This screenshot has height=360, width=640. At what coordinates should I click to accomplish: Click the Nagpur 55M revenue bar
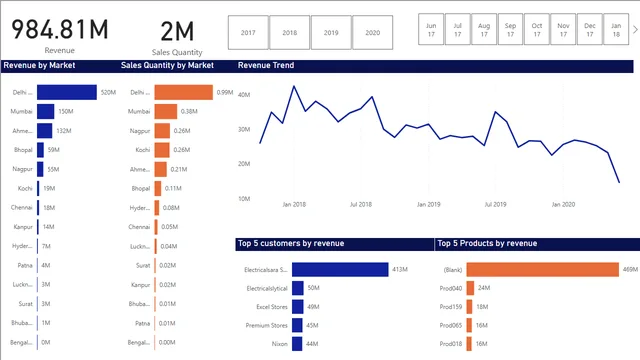(x=40, y=169)
